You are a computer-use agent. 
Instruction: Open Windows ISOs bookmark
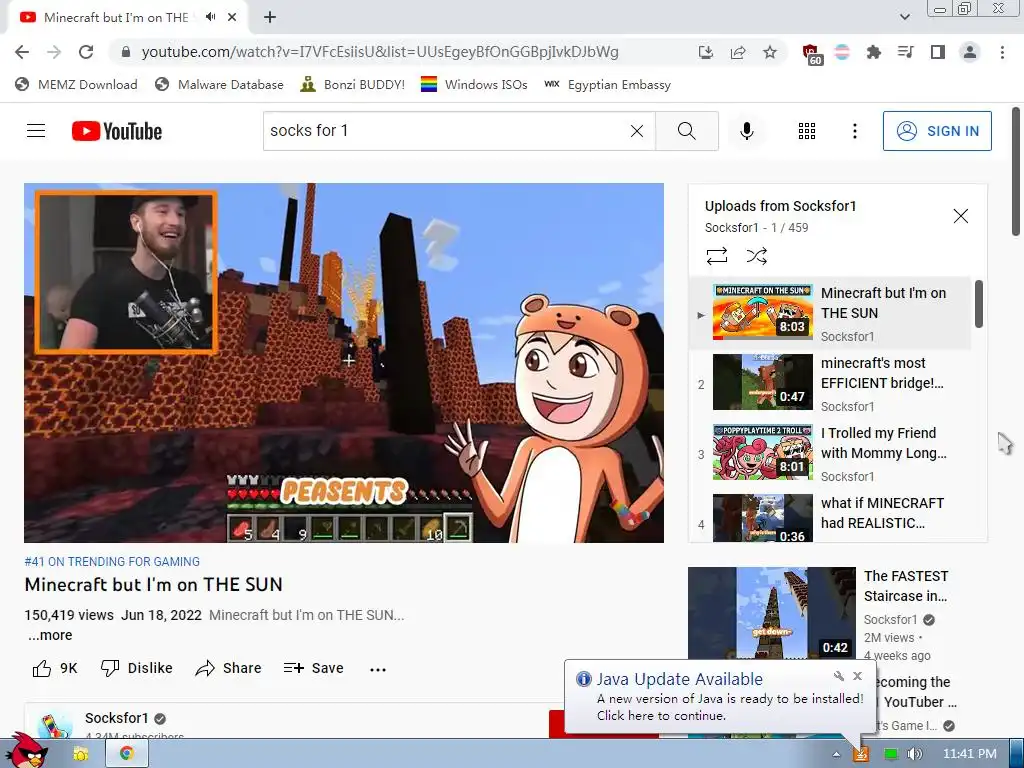click(474, 85)
